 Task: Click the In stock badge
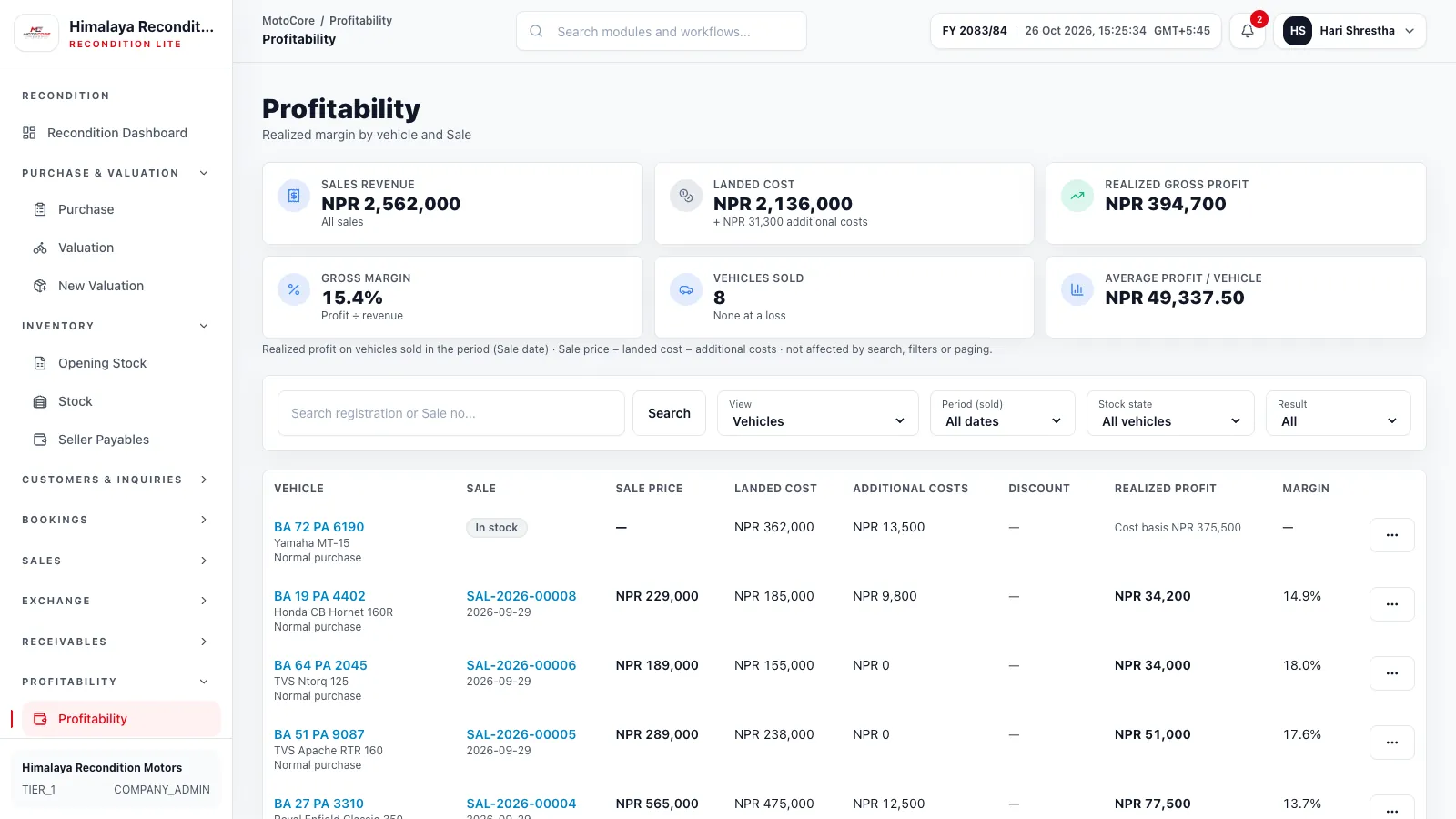[497, 528]
